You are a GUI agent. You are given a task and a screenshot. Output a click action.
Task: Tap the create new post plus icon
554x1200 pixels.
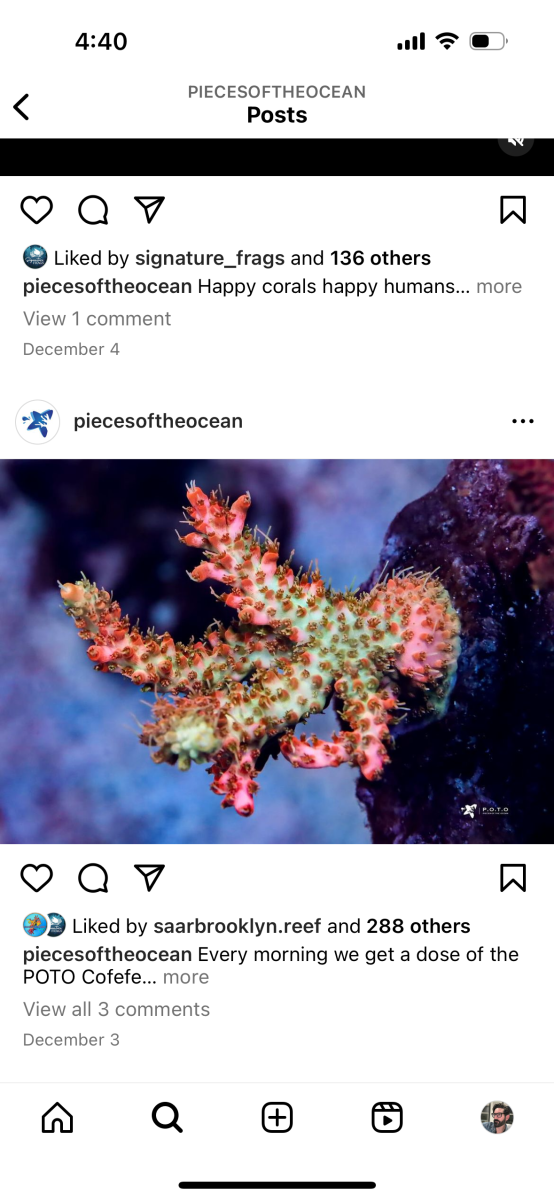277,1117
